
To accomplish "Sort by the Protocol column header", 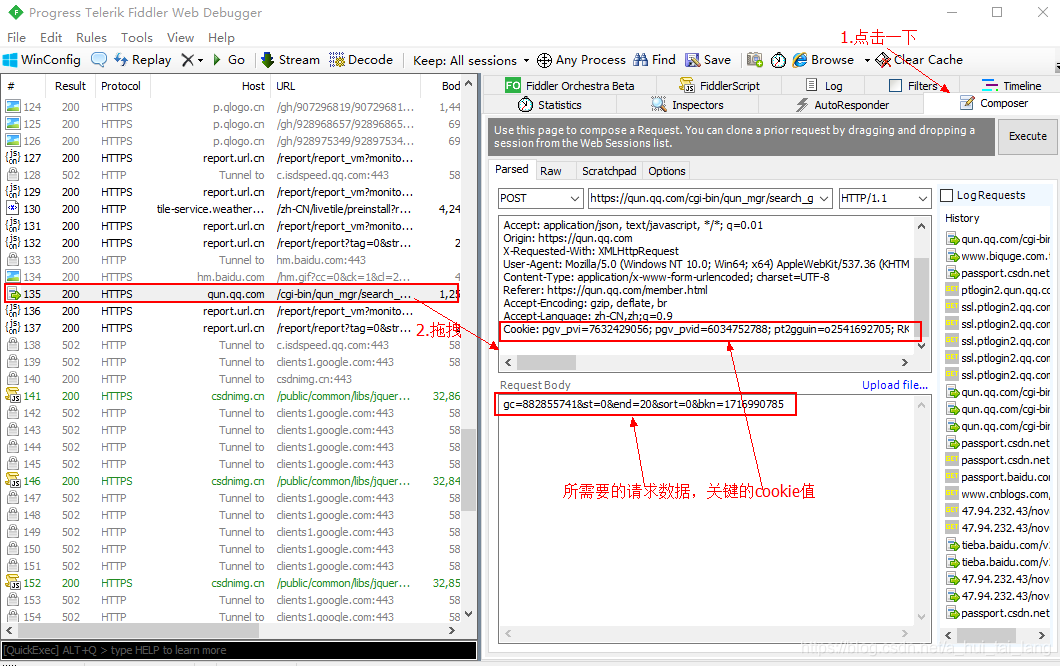I will (121, 86).
